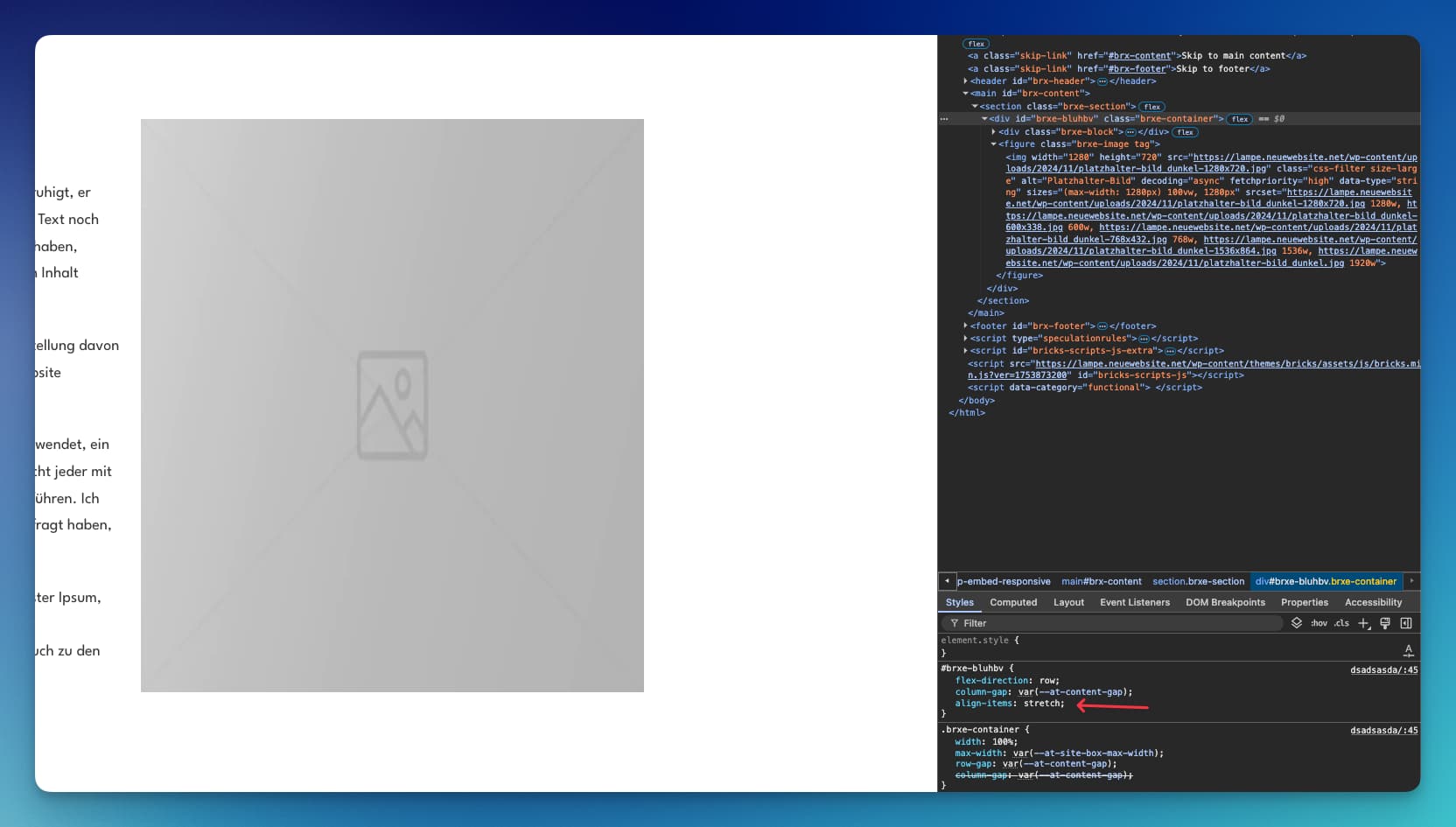The height and width of the screenshot is (827, 1456).
Task: Switch to the Computed tab
Action: pyautogui.click(x=1013, y=602)
